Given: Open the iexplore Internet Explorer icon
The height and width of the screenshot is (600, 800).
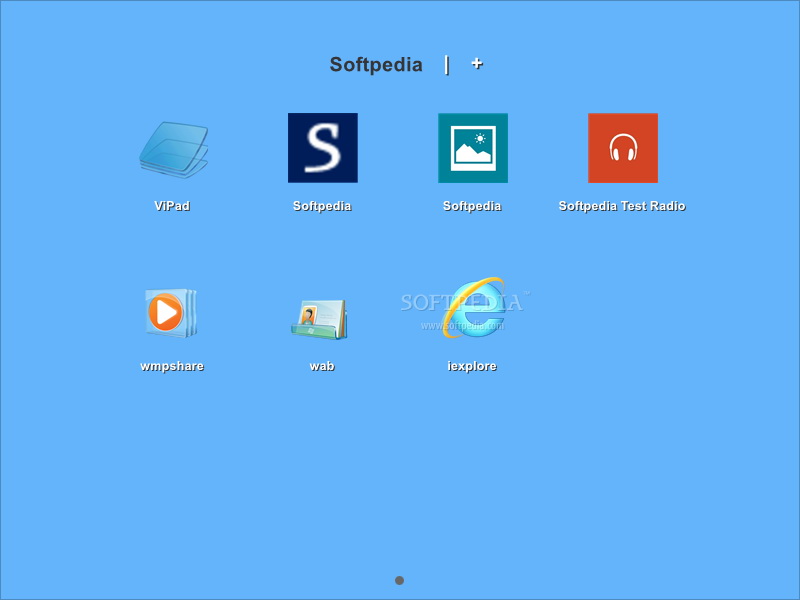Looking at the screenshot, I should point(472,308).
